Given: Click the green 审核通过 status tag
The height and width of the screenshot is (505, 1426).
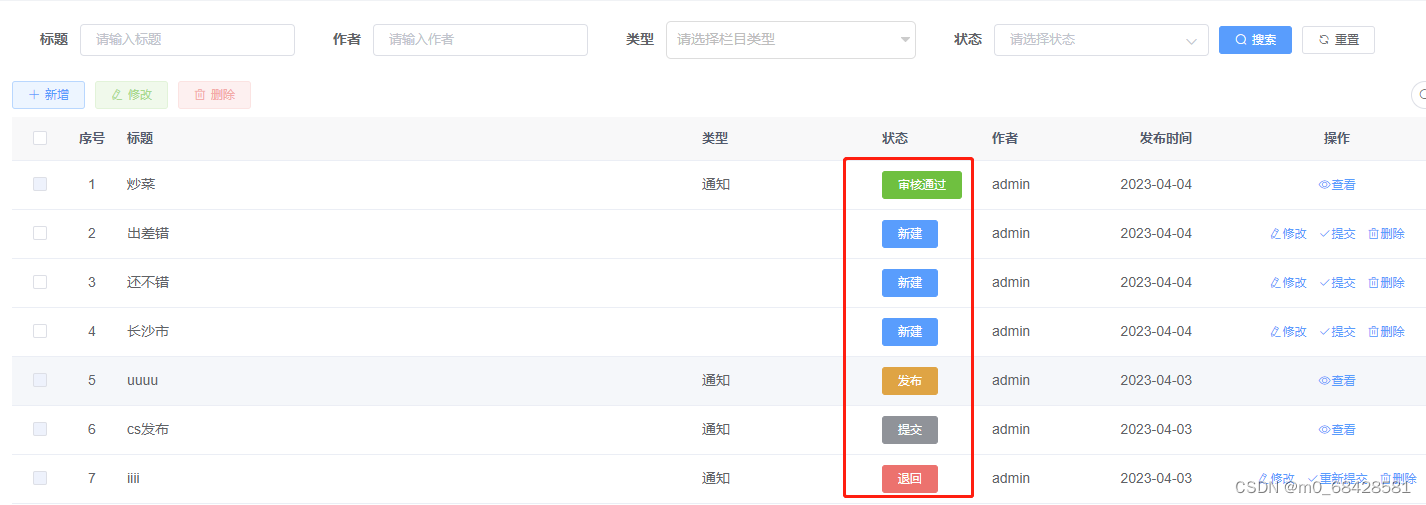Looking at the screenshot, I should (921, 185).
